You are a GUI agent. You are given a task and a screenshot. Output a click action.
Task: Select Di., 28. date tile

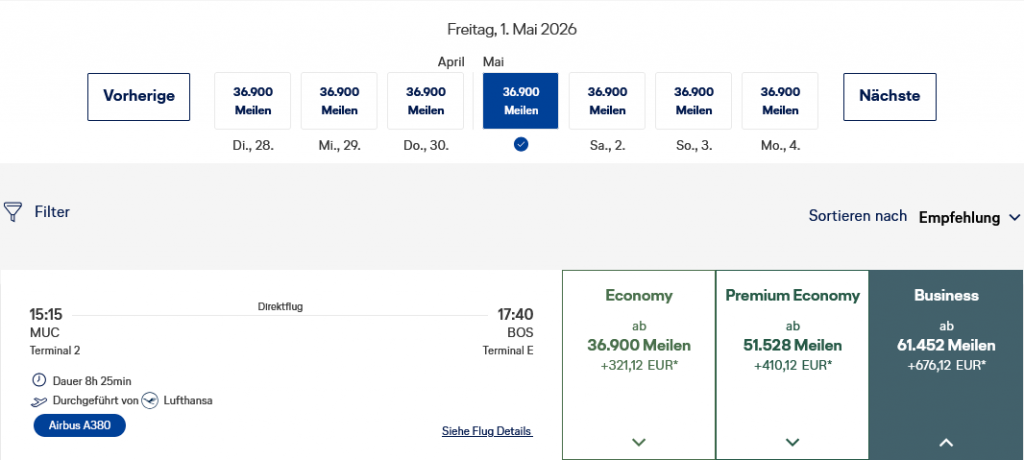pyautogui.click(x=252, y=101)
